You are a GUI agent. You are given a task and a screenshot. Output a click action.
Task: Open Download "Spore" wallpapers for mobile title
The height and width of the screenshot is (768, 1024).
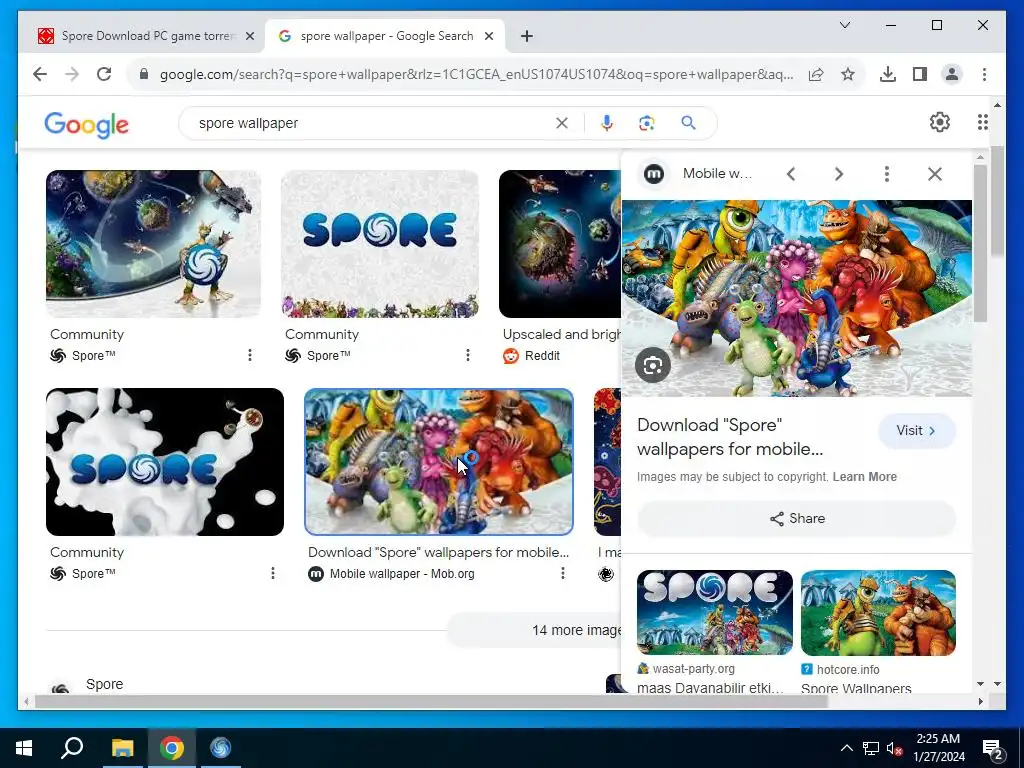(730, 437)
